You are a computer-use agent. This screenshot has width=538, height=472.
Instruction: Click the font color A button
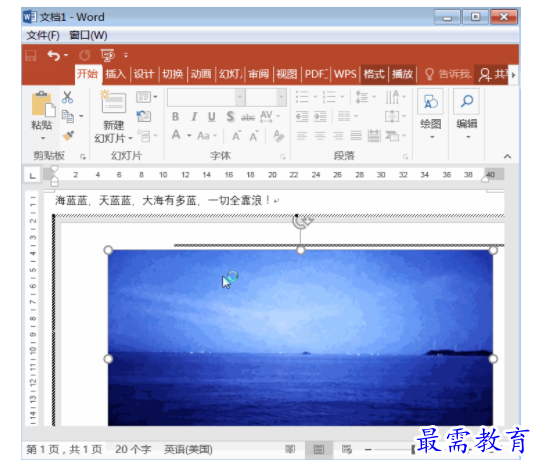pyautogui.click(x=176, y=135)
